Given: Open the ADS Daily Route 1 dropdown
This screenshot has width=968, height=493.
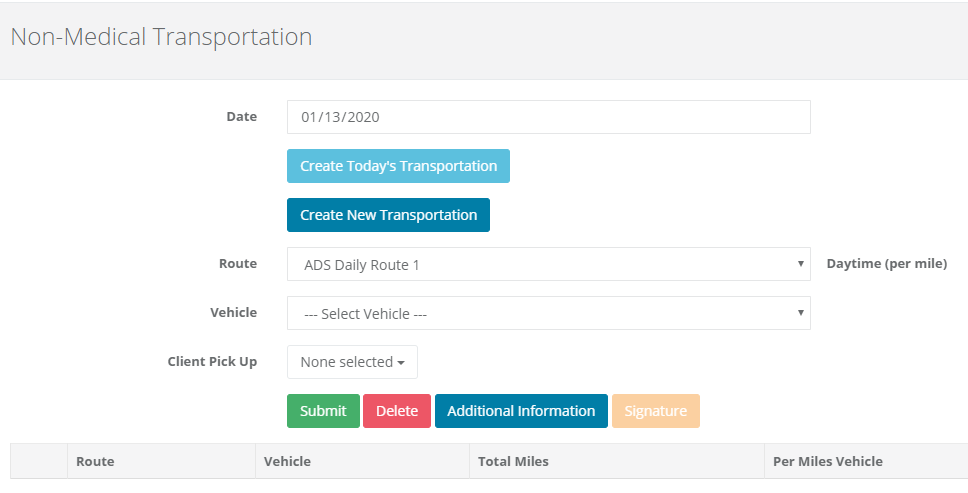Looking at the screenshot, I should [x=548, y=264].
